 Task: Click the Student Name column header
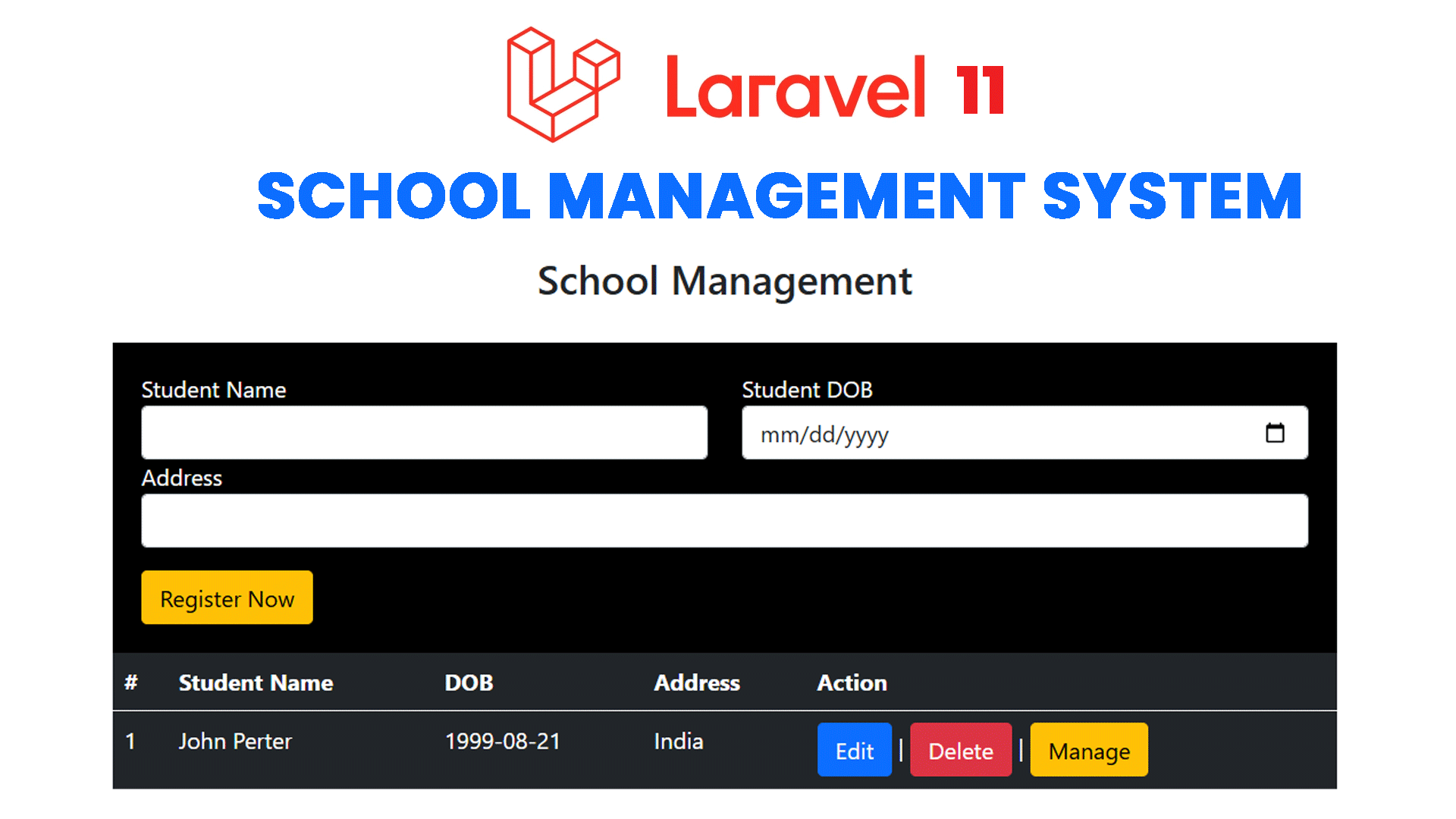[x=256, y=683]
